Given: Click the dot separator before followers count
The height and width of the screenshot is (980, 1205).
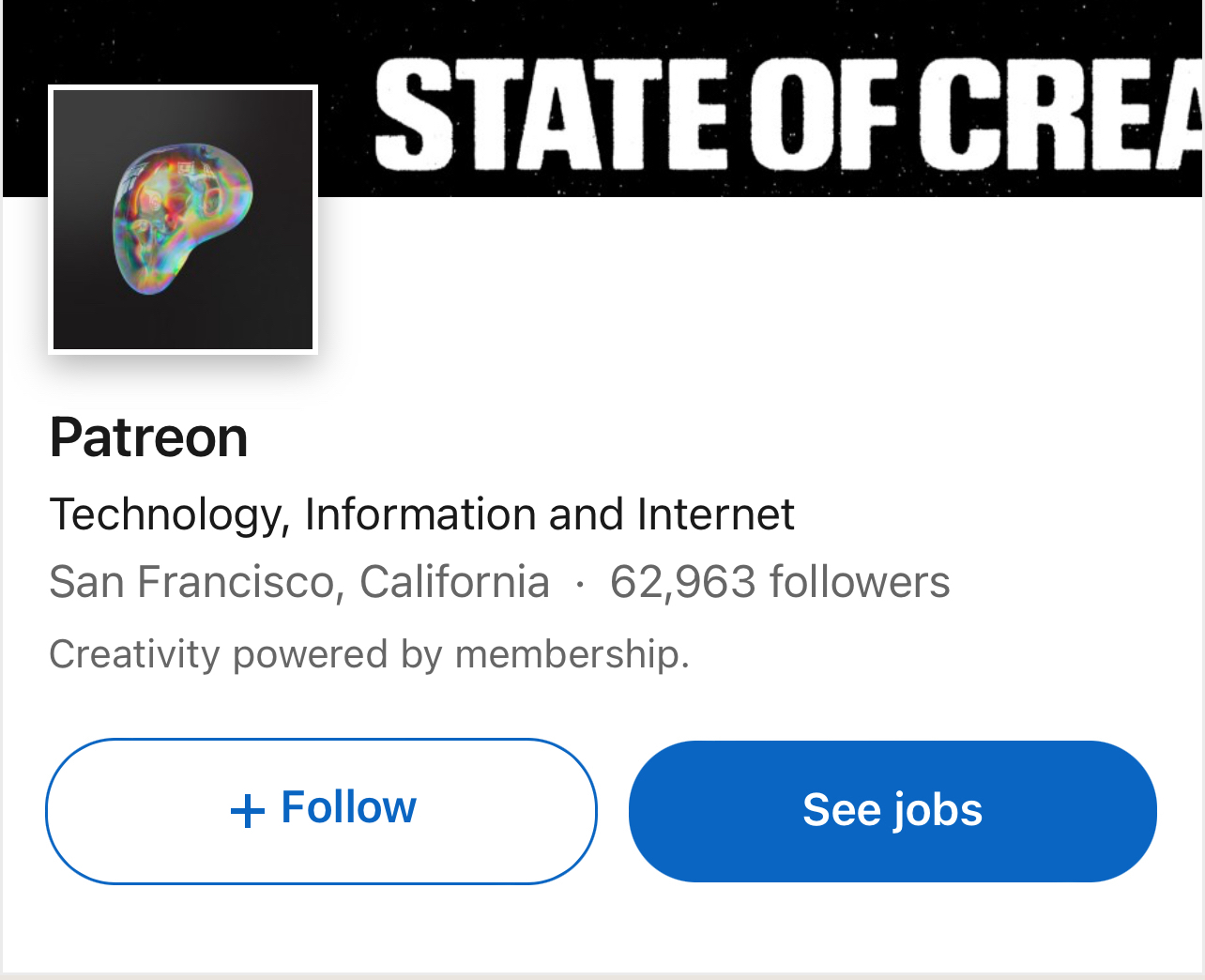Looking at the screenshot, I should (580, 584).
